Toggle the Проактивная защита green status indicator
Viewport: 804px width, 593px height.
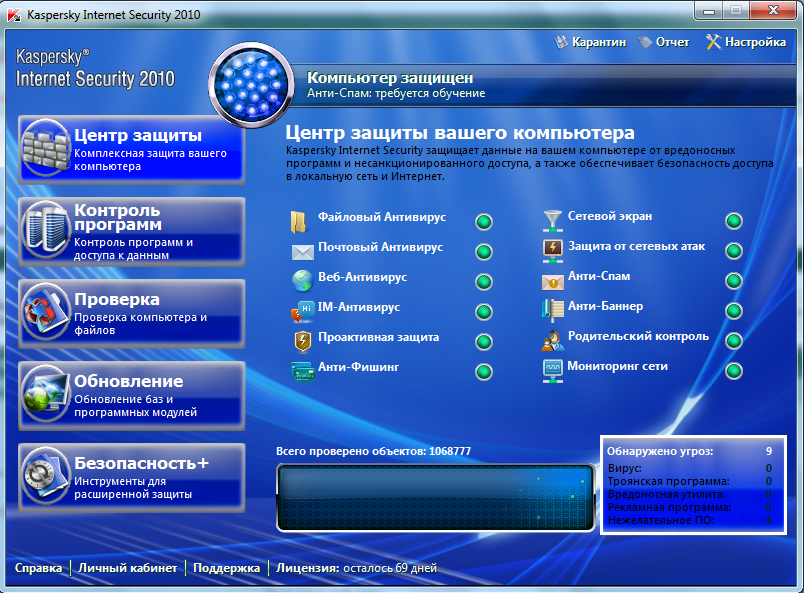tap(484, 342)
